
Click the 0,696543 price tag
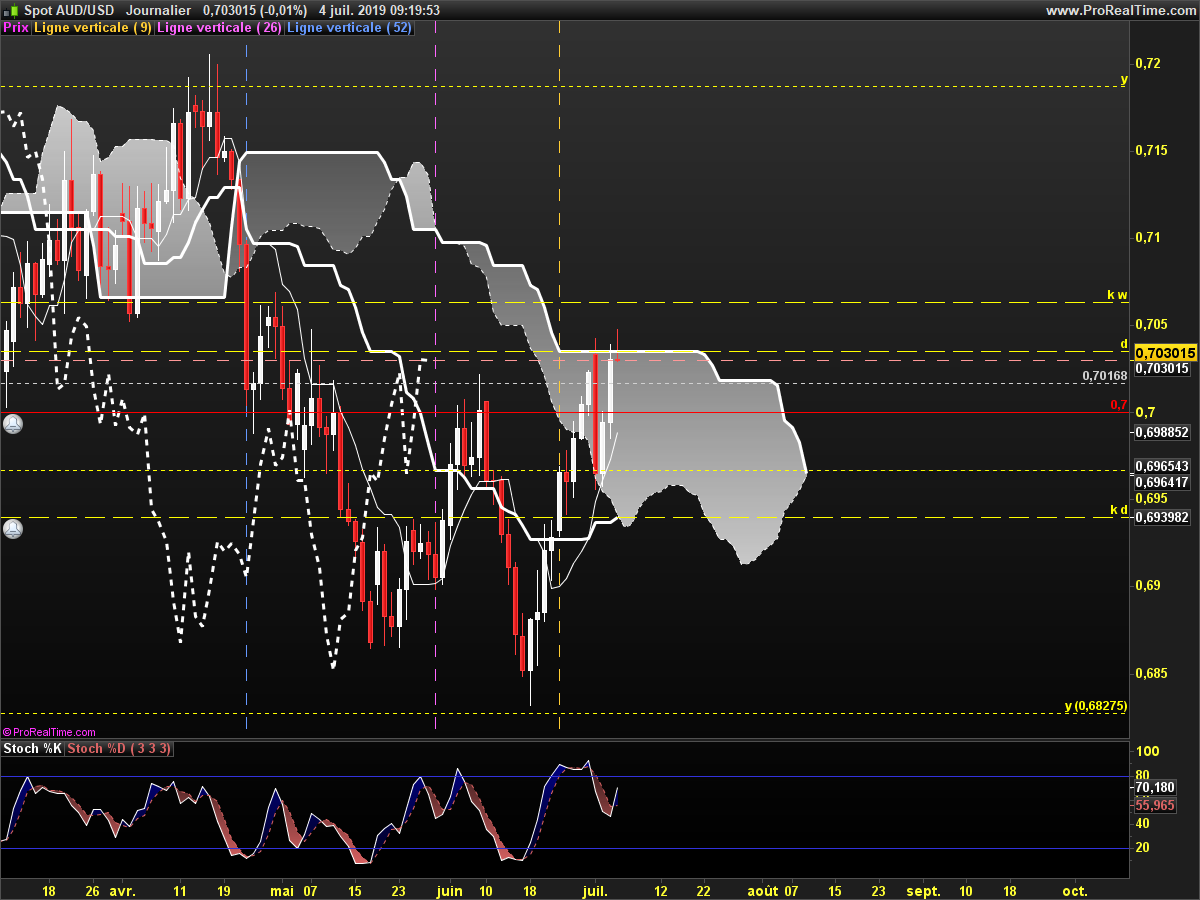1161,467
